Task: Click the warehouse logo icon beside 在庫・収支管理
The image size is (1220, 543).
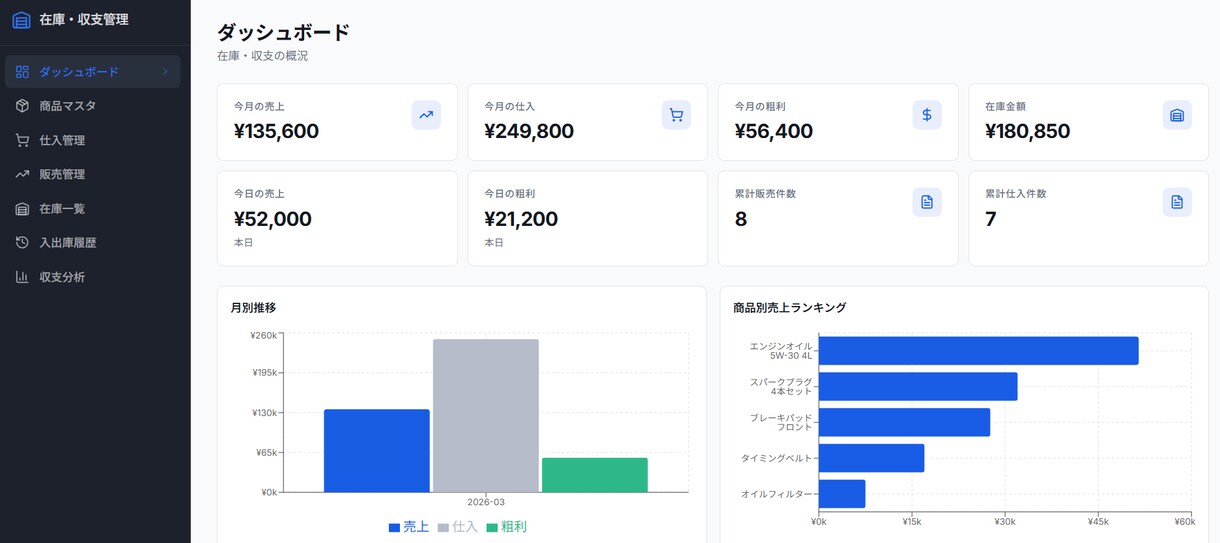Action: click(x=22, y=19)
